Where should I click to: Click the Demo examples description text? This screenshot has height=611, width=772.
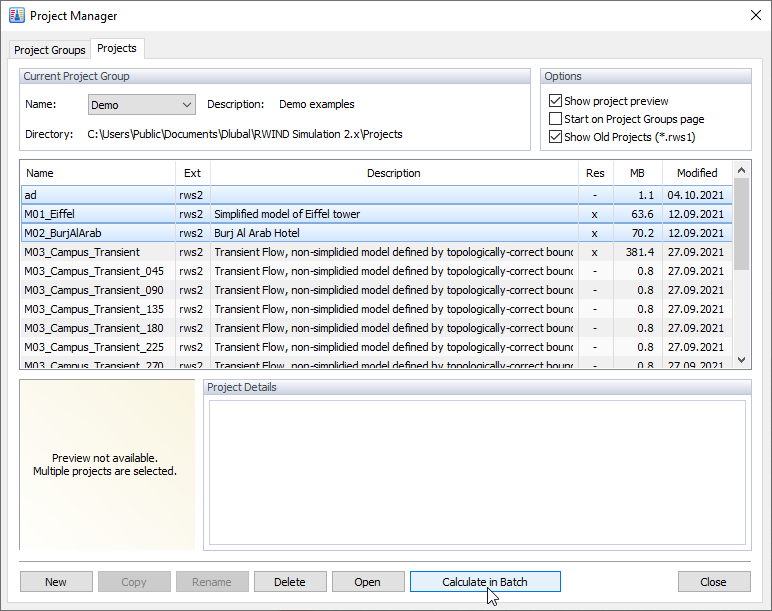317,104
